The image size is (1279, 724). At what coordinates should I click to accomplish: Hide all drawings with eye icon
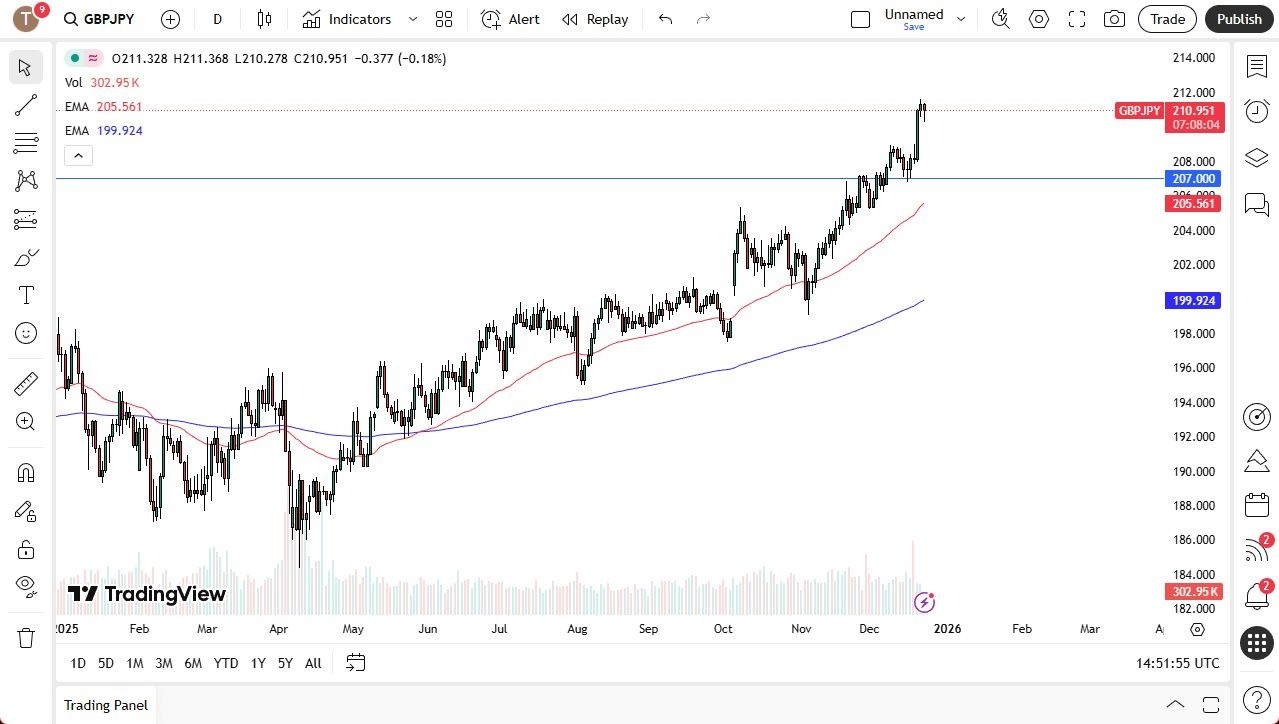(x=26, y=585)
